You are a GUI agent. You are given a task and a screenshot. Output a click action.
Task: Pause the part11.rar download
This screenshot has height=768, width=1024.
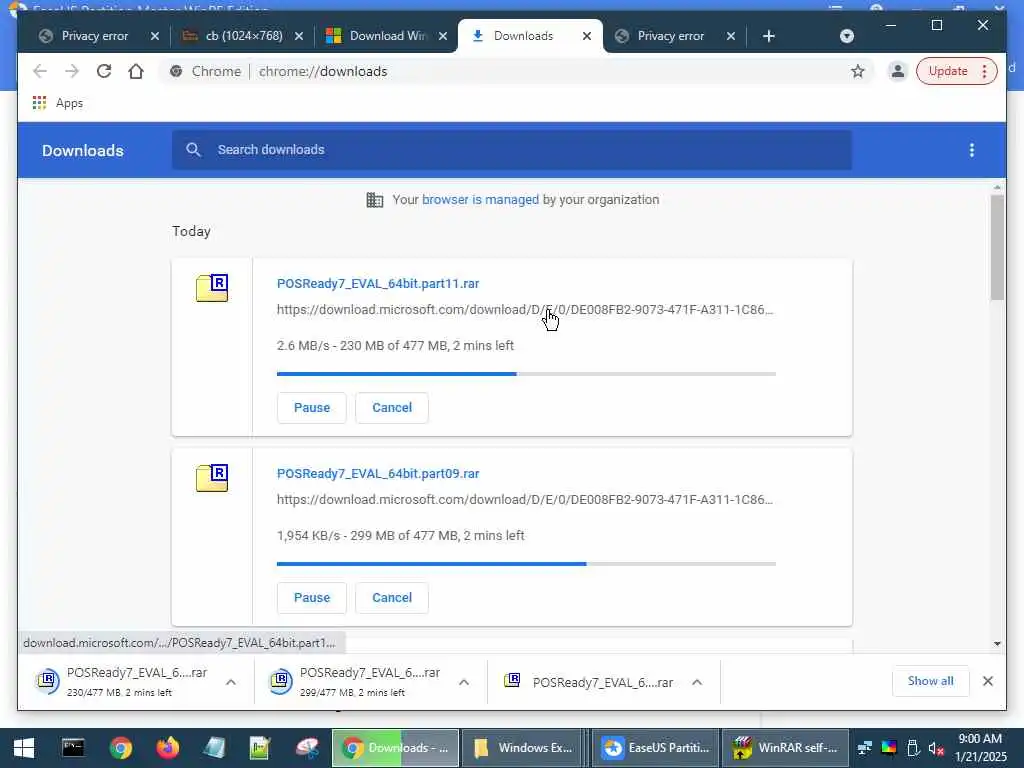[x=312, y=408]
